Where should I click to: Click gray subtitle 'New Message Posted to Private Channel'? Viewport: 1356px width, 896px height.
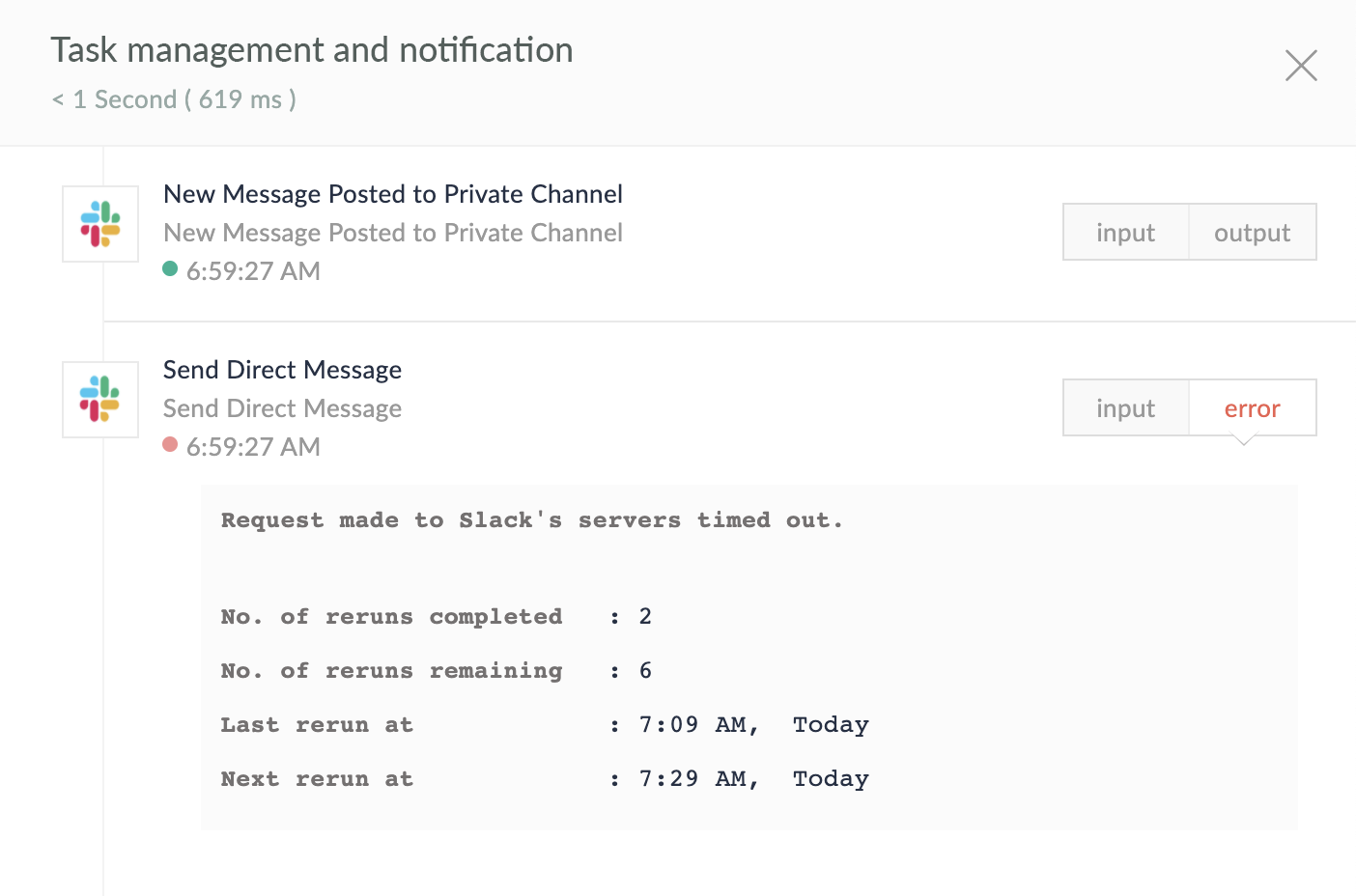pyautogui.click(x=393, y=233)
